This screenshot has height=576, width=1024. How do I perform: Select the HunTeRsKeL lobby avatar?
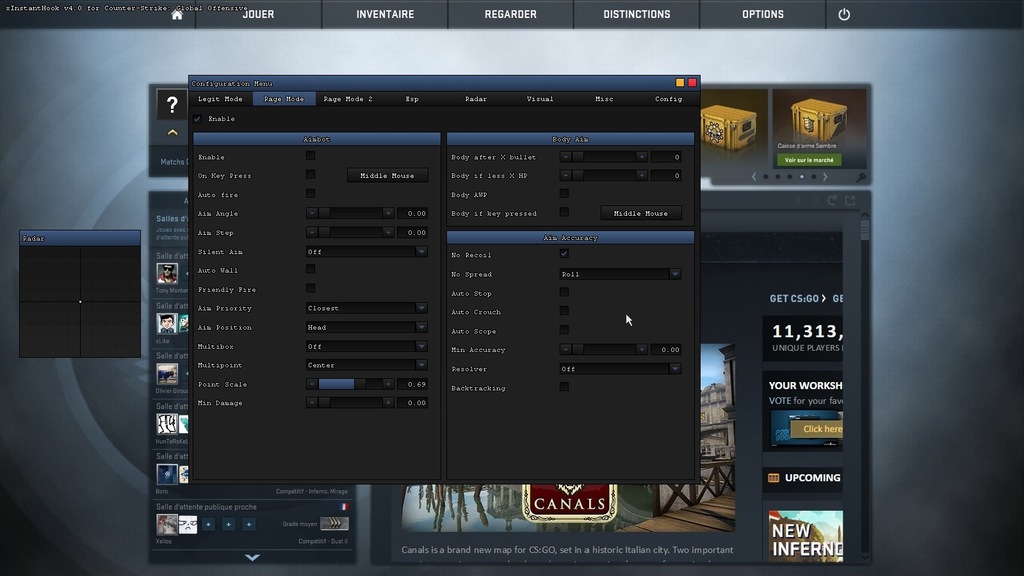pyautogui.click(x=167, y=424)
